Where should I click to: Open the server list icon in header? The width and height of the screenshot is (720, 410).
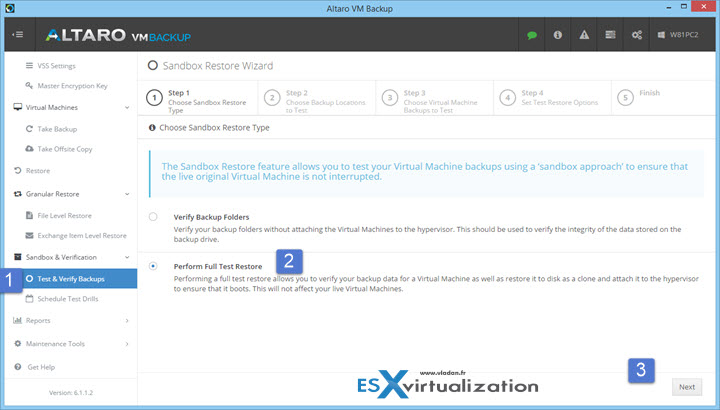tap(610, 35)
